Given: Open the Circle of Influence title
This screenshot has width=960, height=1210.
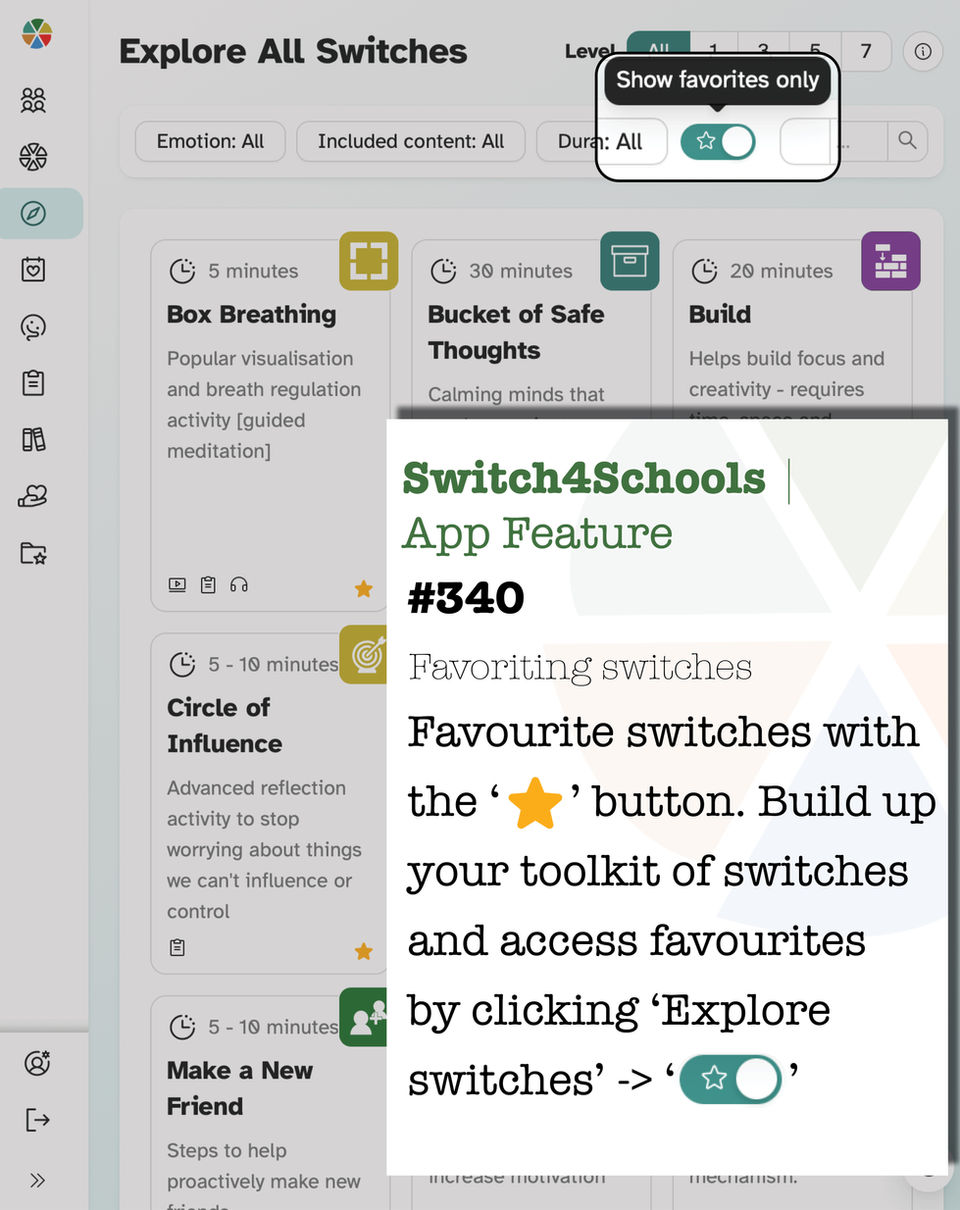Looking at the screenshot, I should click(224, 725).
